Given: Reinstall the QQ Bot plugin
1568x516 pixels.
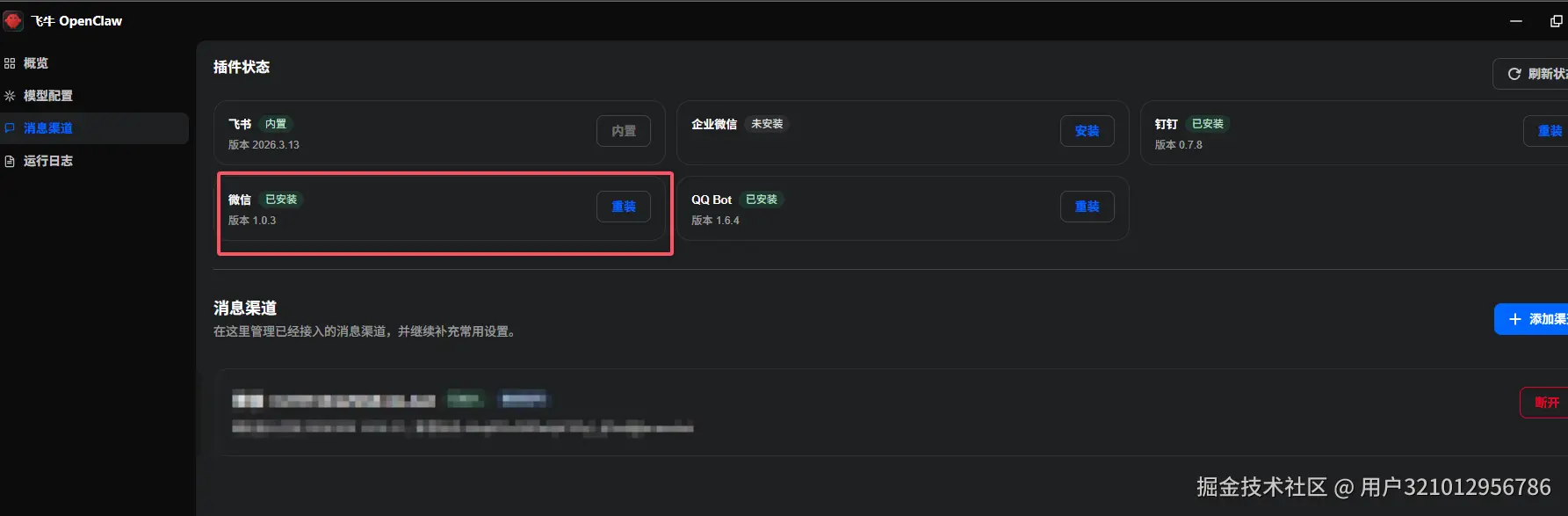Looking at the screenshot, I should click(1087, 207).
